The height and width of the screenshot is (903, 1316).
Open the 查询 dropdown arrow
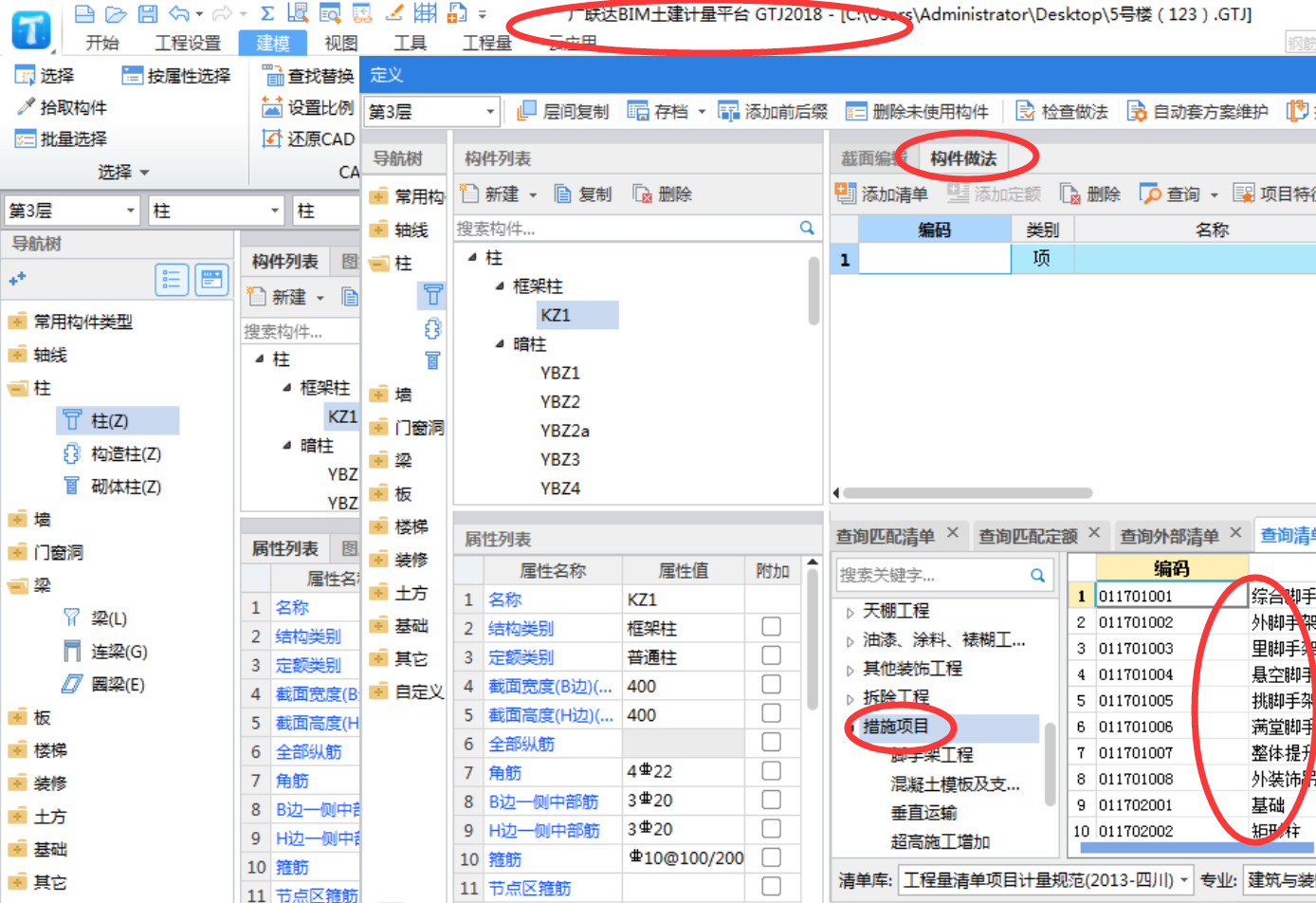point(1214,194)
